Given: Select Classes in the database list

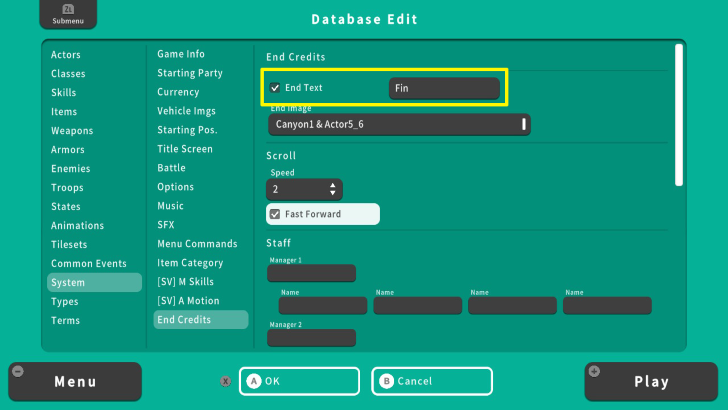Looking at the screenshot, I should 68,74.
